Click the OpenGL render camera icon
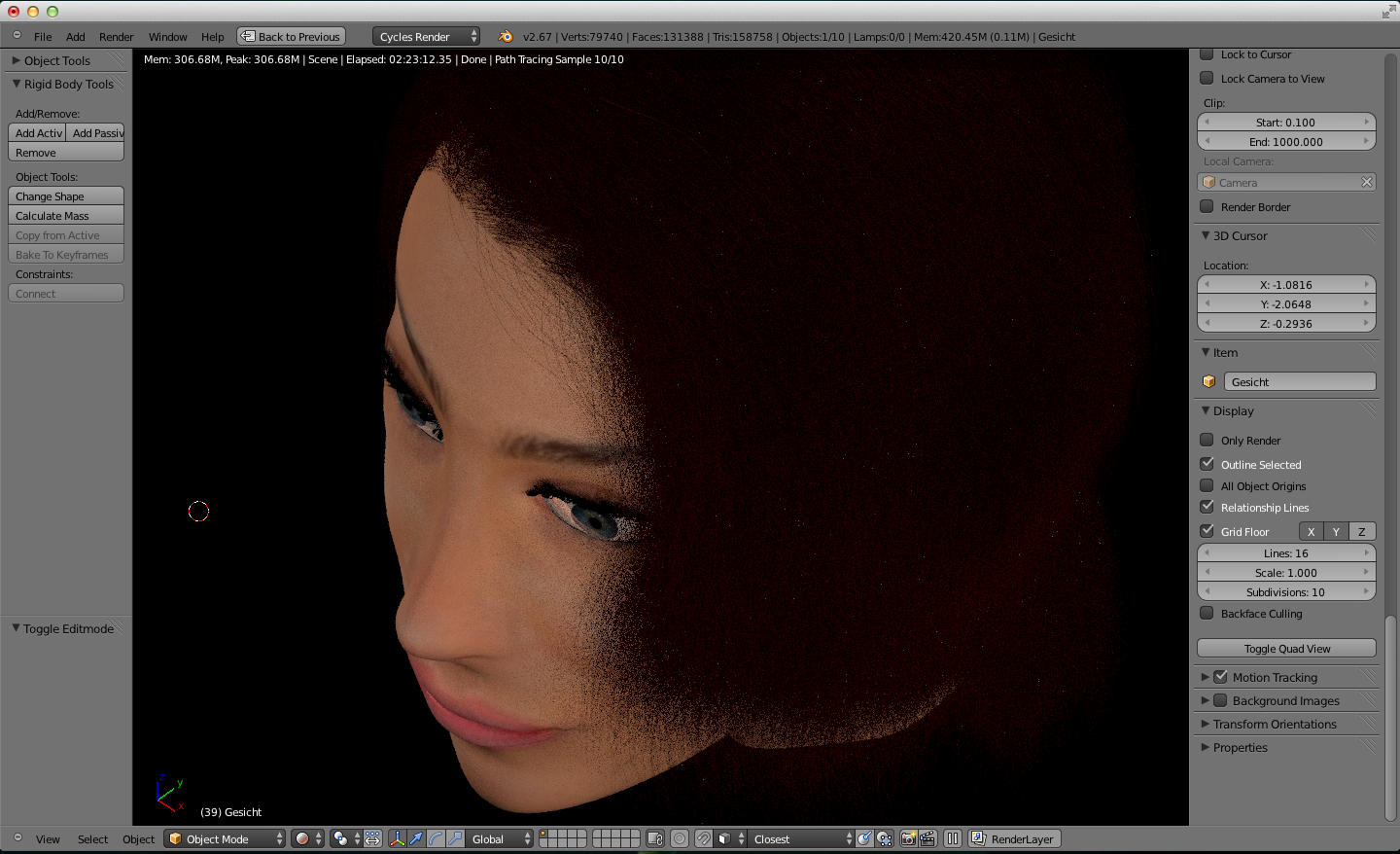The width and height of the screenshot is (1400, 854). coord(908,838)
